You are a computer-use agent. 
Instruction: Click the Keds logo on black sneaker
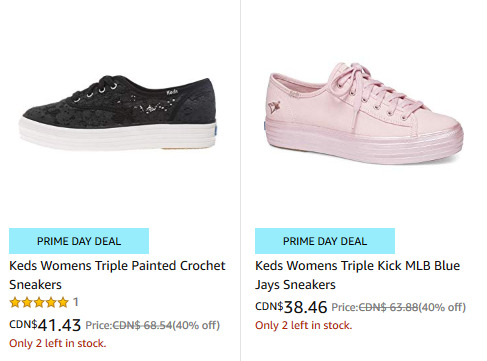172,92
